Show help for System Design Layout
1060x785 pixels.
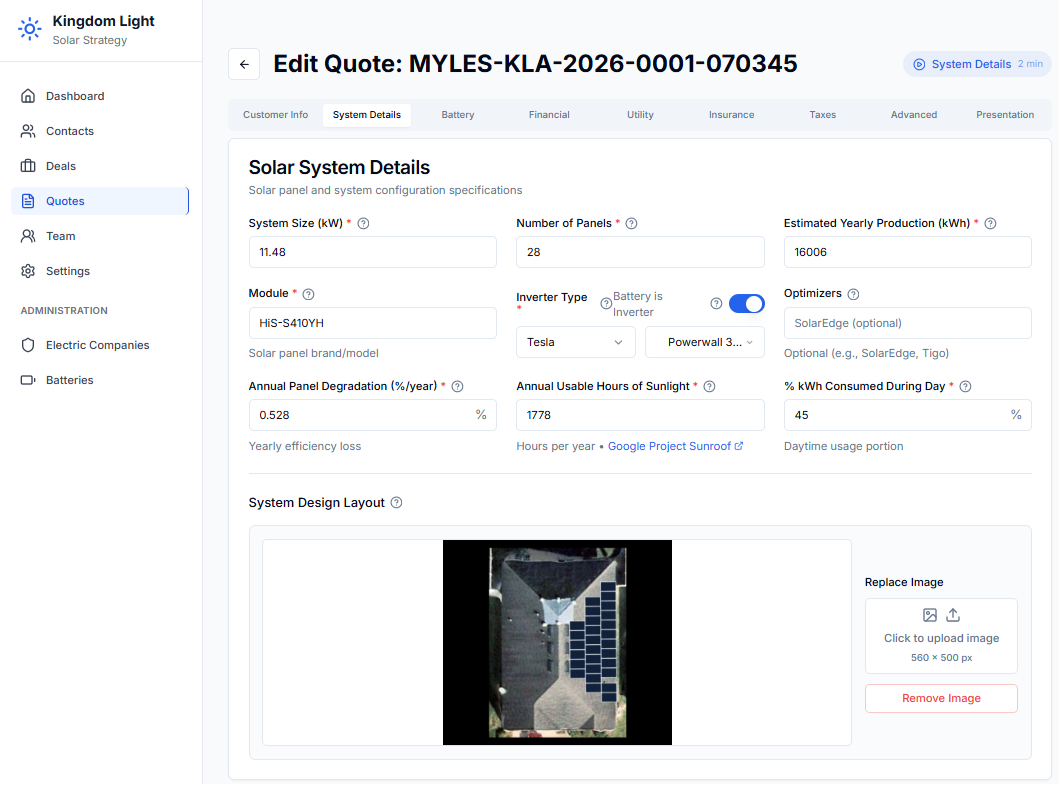(x=396, y=503)
